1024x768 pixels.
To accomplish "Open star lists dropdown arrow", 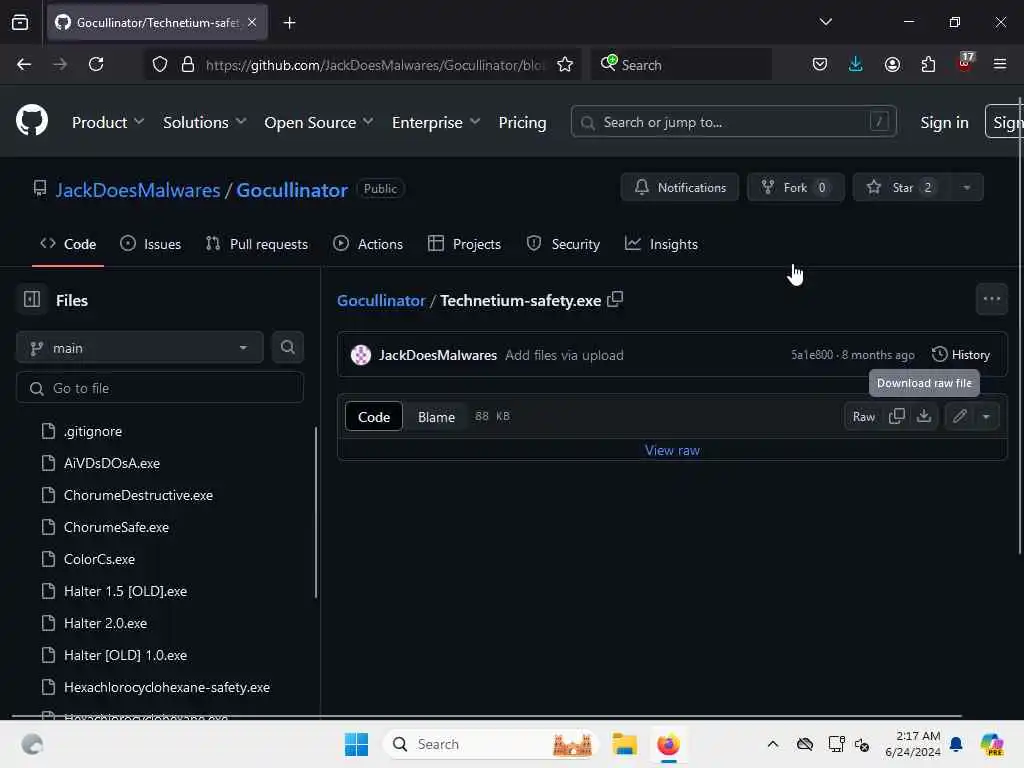I will (x=967, y=187).
